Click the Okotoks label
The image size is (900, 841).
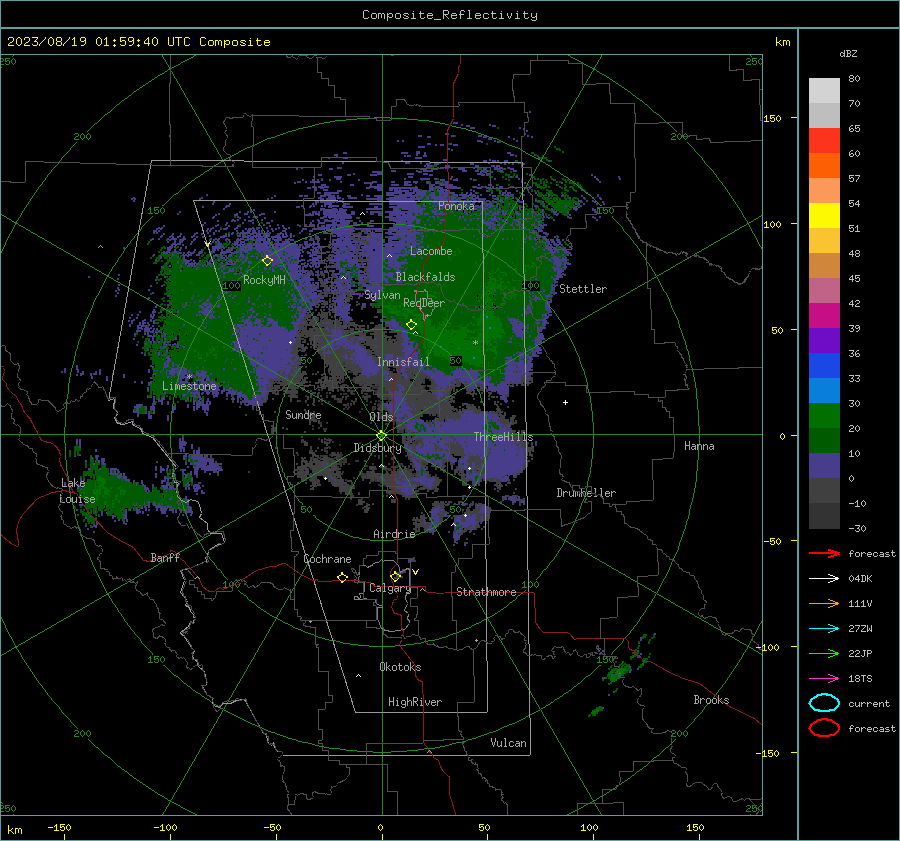coord(400,667)
